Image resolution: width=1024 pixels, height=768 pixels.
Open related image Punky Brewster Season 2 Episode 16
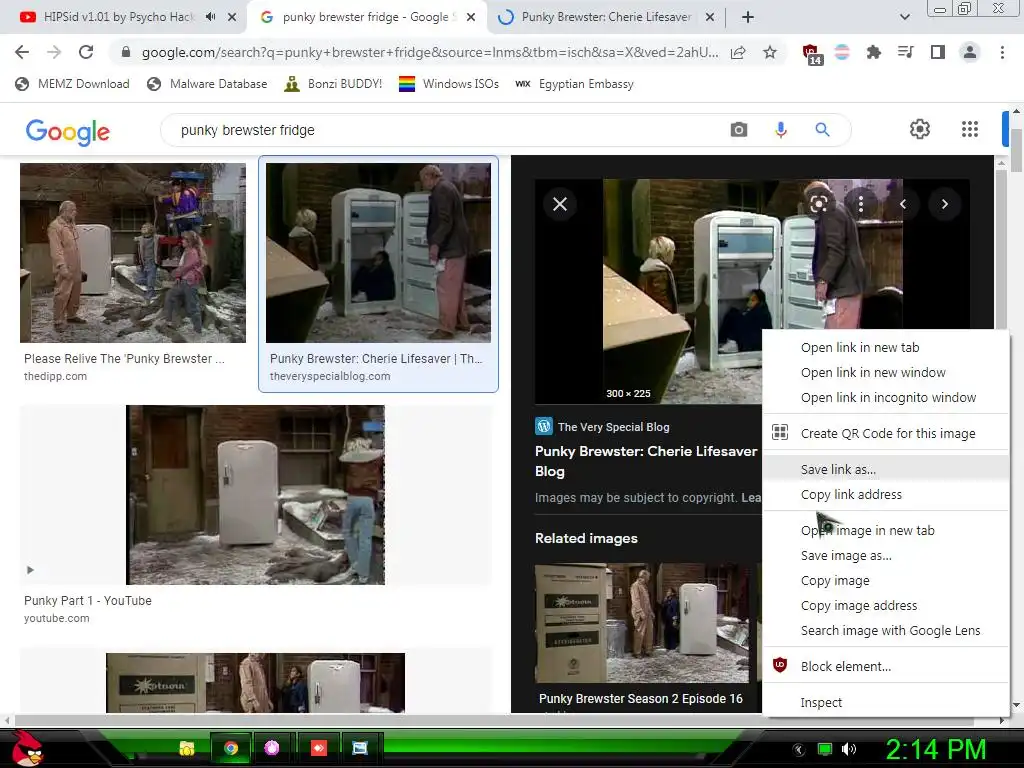[642, 623]
